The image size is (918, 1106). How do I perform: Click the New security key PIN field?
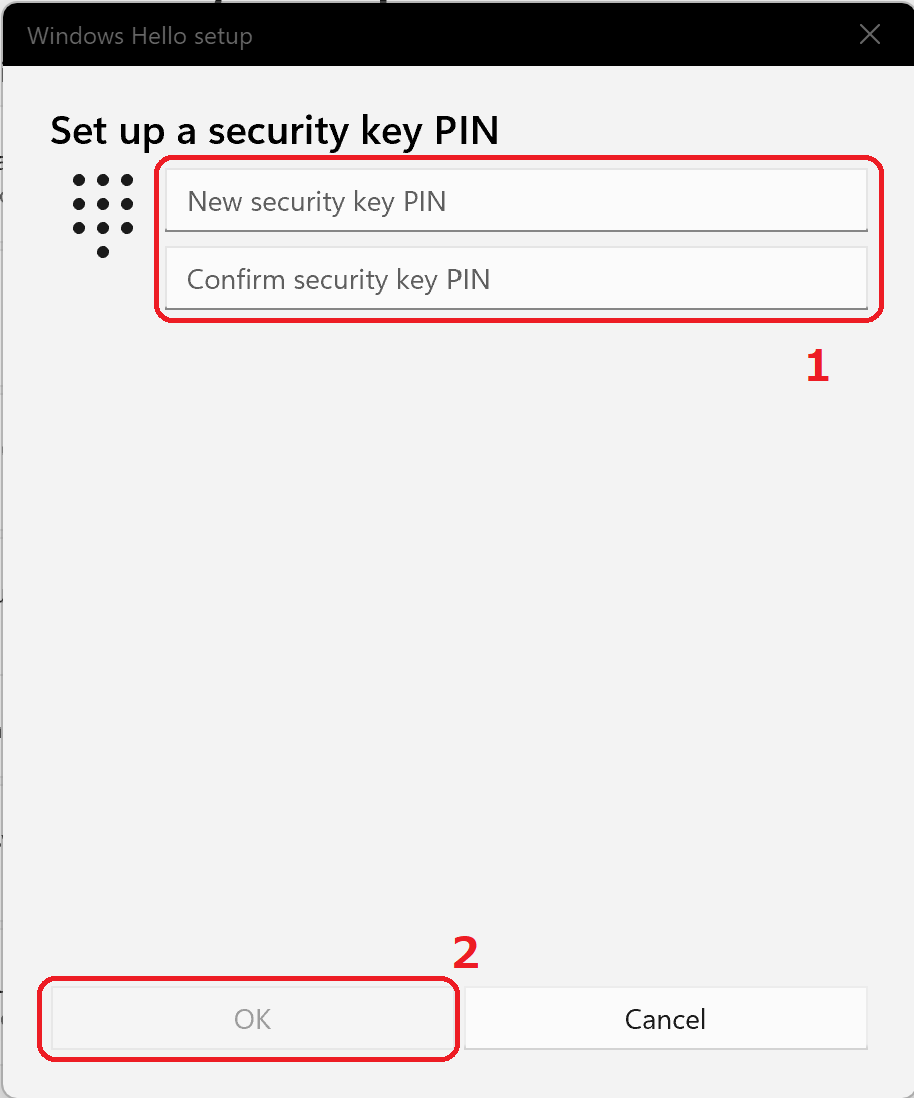[515, 201]
